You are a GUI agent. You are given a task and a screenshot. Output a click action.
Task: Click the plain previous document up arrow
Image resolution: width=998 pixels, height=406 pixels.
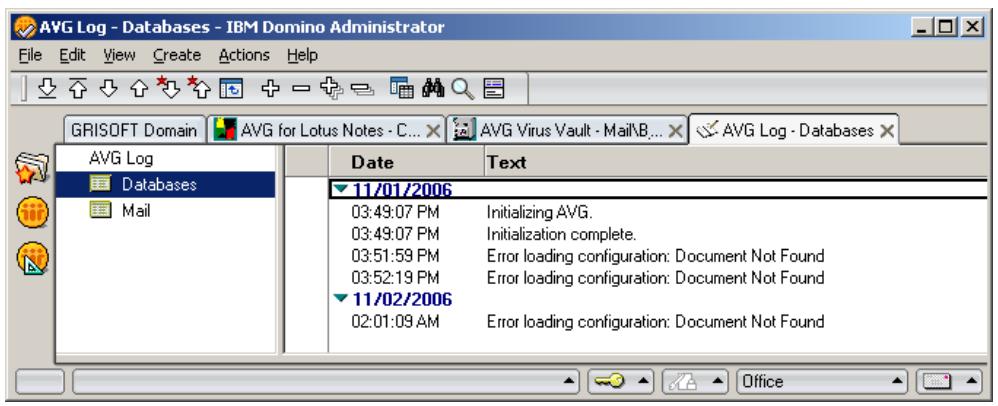tap(139, 88)
